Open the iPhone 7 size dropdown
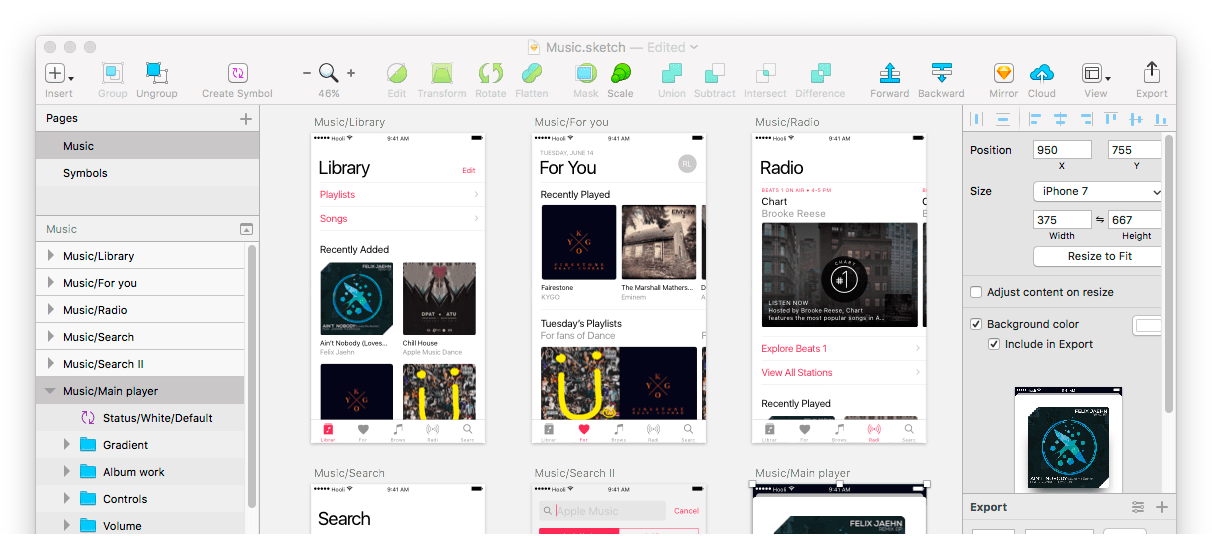Screen dimensions: 1212x536 1098,191
